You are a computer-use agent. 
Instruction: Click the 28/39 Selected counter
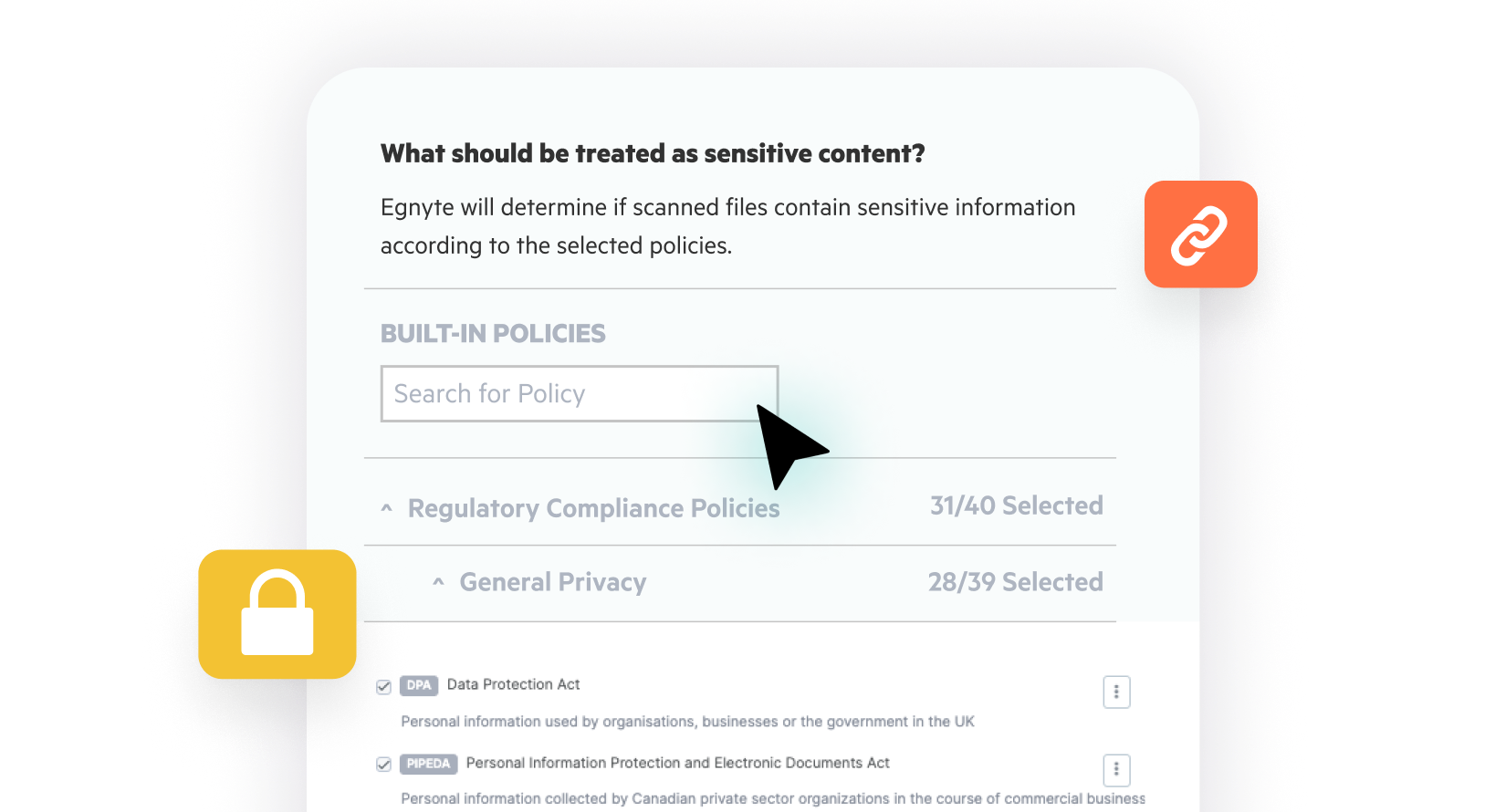click(1016, 581)
